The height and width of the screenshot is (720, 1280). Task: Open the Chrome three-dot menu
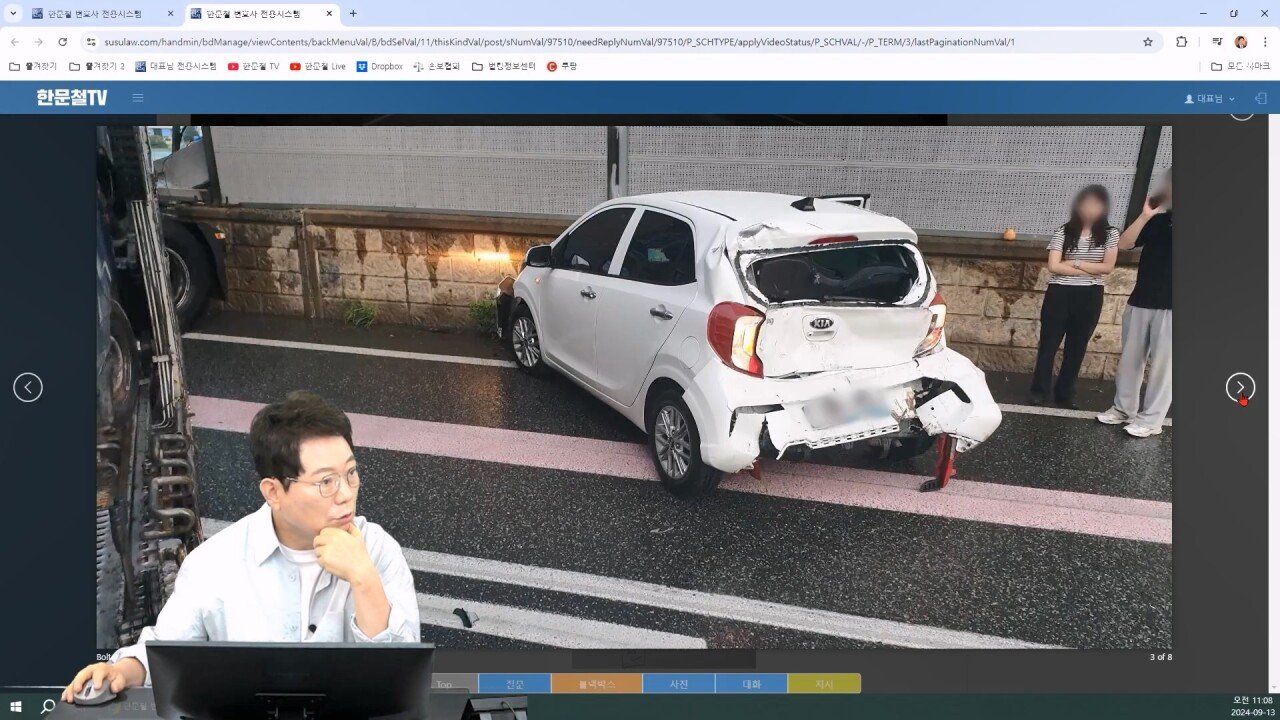(1265, 42)
